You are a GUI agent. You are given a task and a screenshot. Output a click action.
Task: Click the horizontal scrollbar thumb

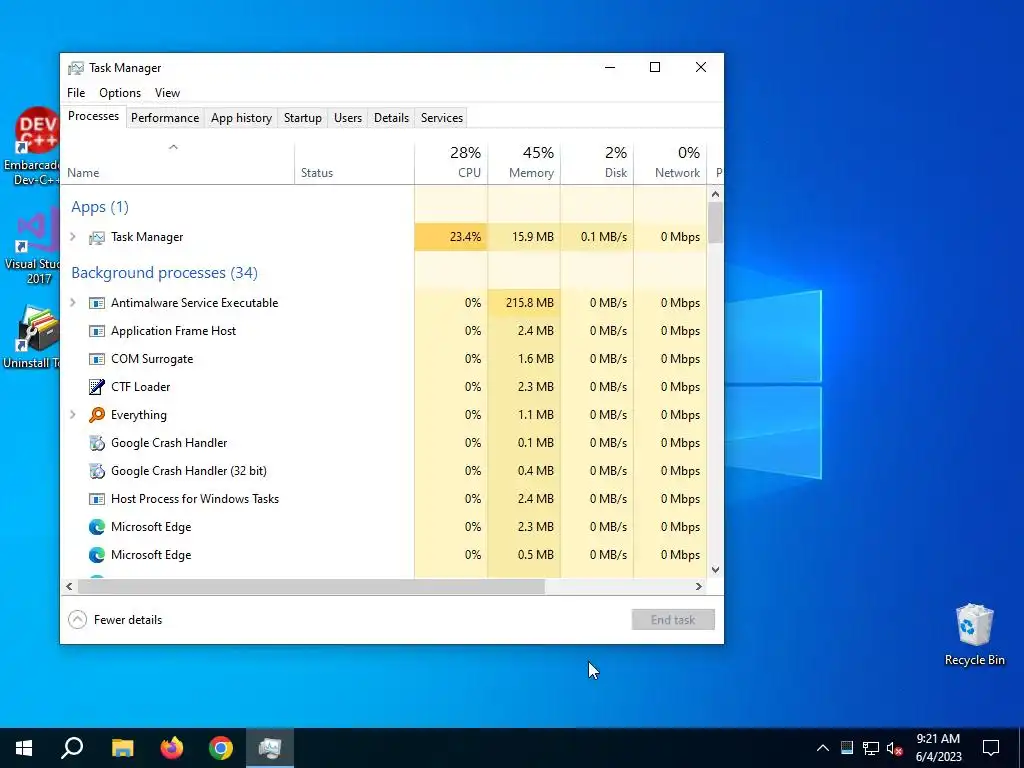pyautogui.click(x=311, y=586)
